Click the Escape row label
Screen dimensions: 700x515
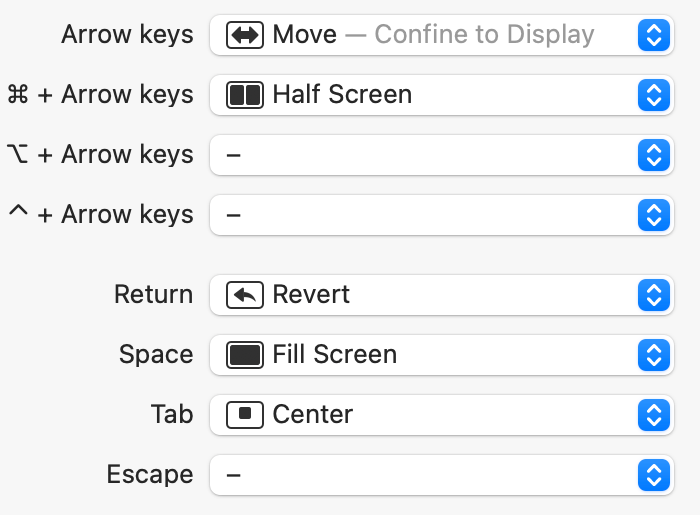point(150,474)
